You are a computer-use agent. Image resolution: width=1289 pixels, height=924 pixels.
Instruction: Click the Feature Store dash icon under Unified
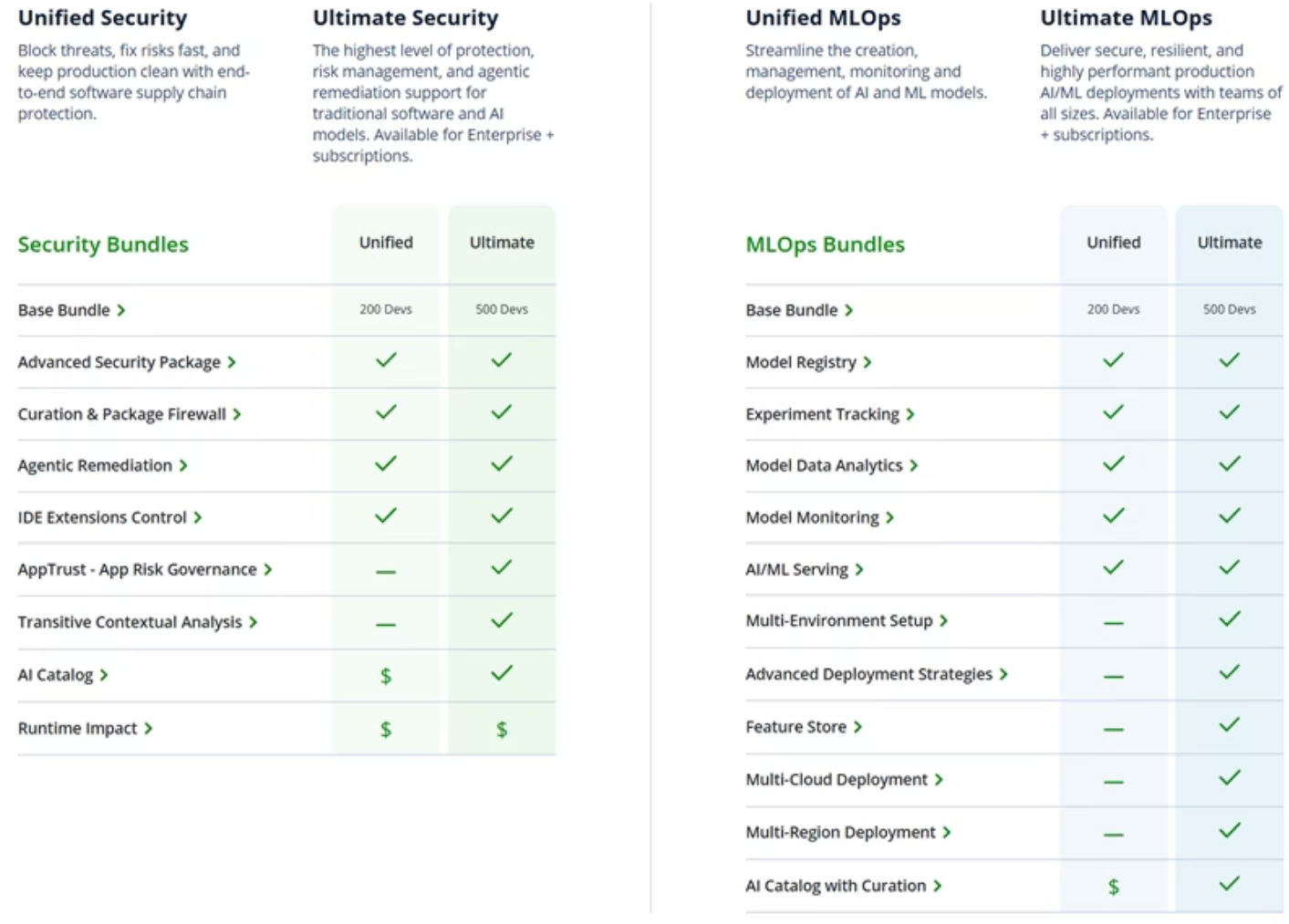[1113, 729]
